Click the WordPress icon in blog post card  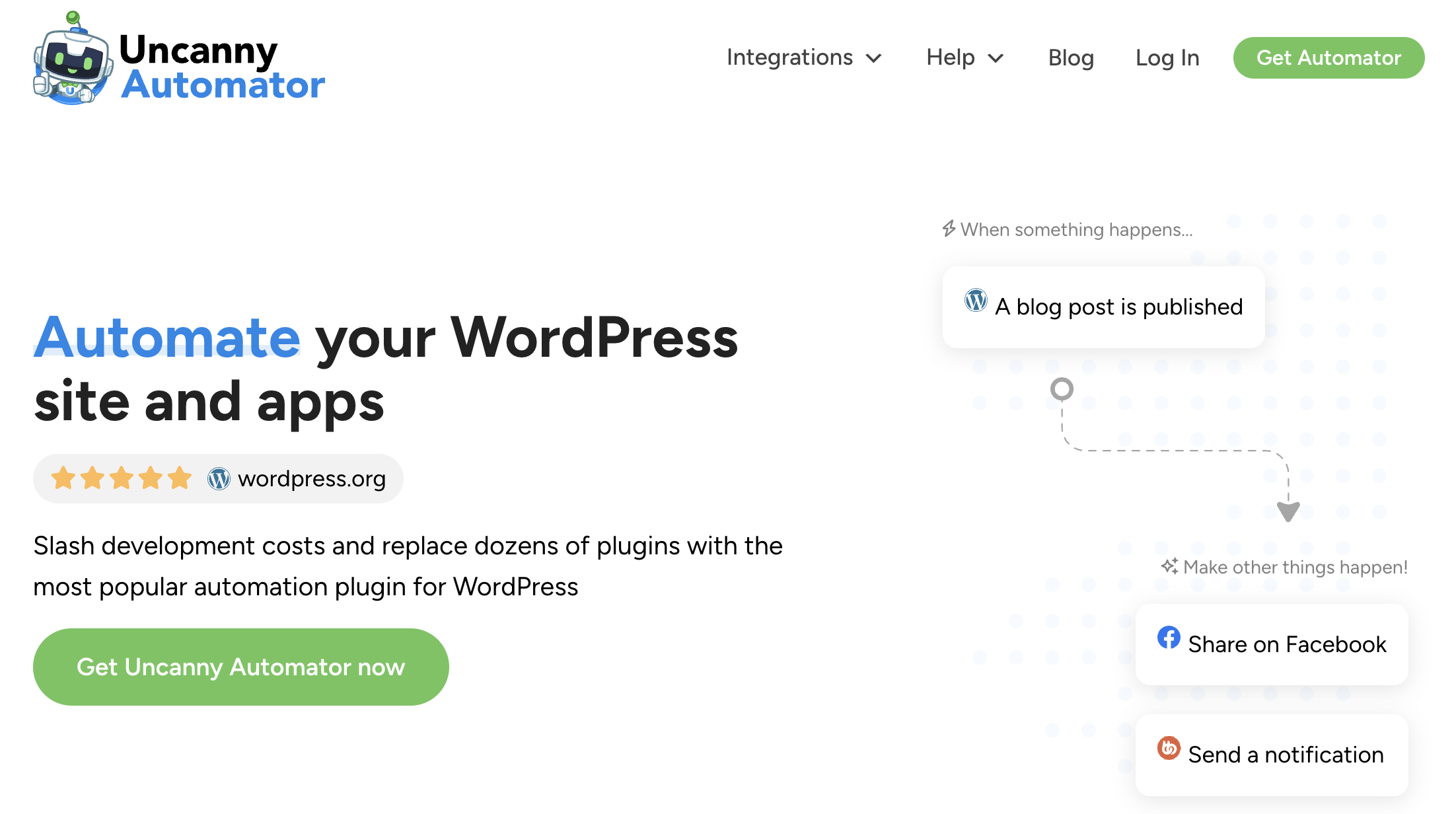pos(976,301)
